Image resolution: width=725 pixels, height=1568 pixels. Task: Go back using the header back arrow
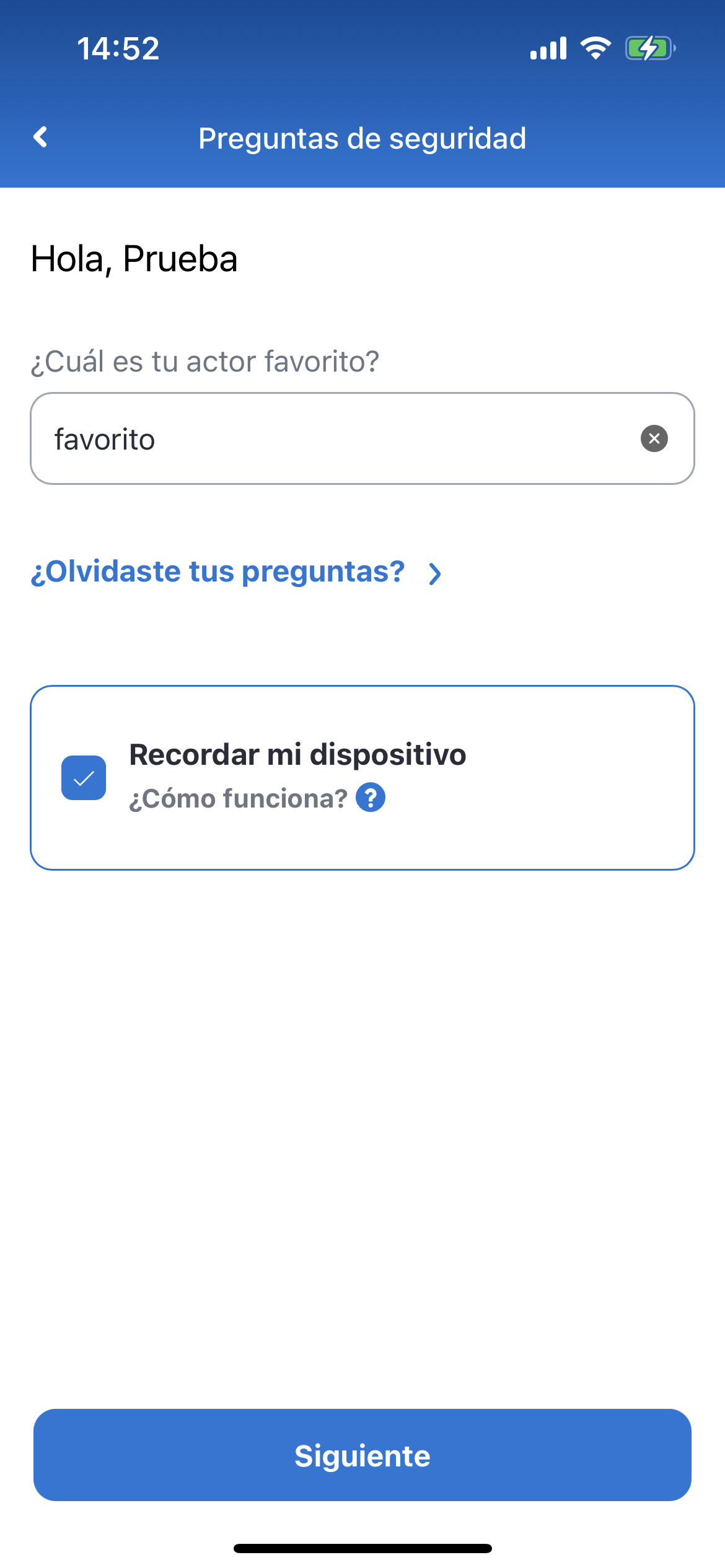point(41,137)
